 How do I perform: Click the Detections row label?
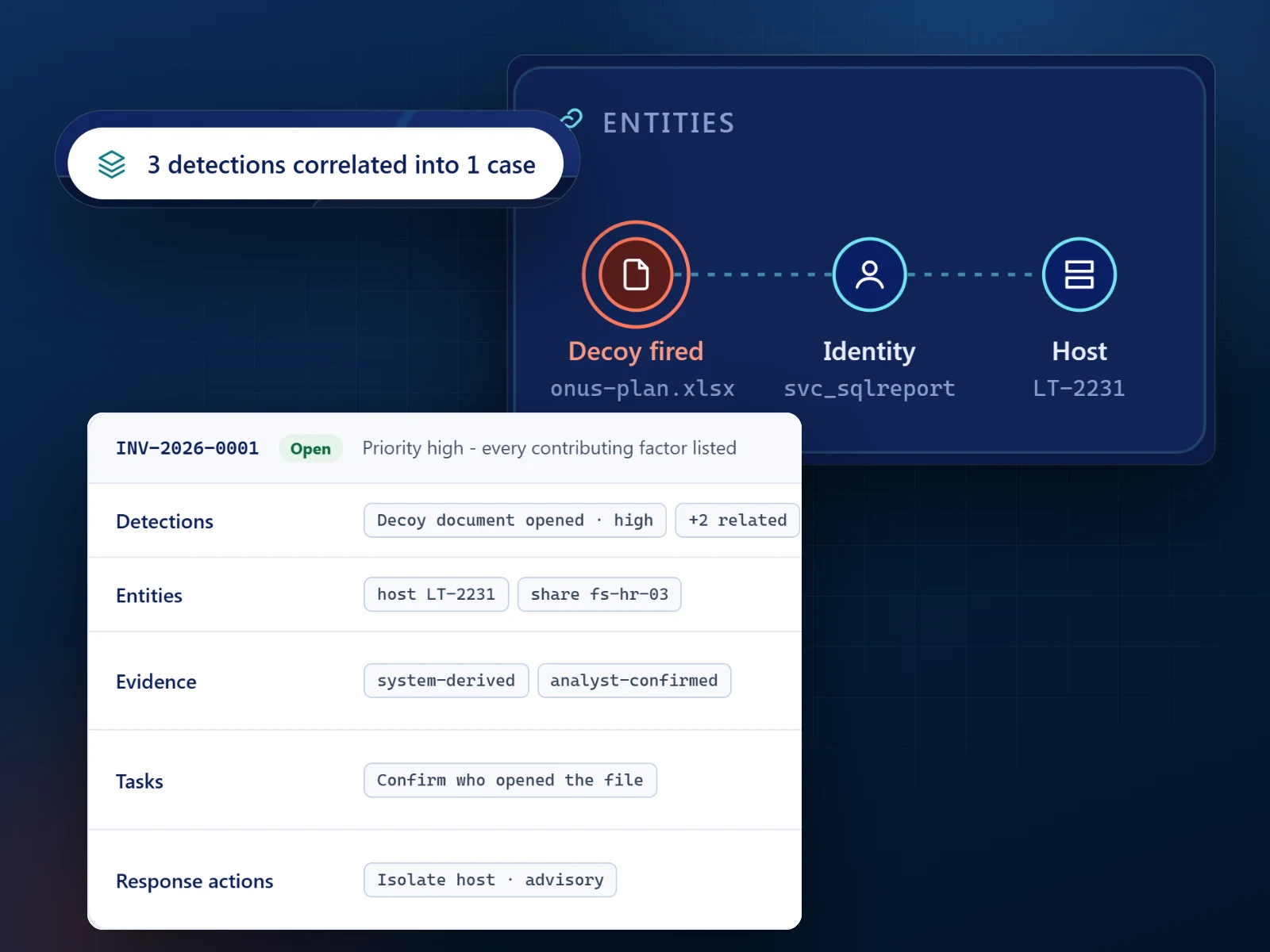(164, 521)
